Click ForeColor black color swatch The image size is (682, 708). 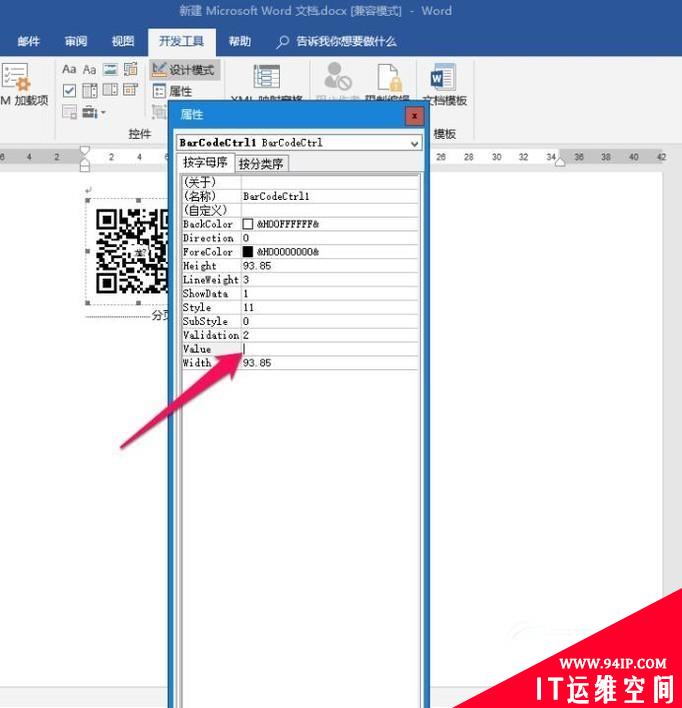[248, 252]
